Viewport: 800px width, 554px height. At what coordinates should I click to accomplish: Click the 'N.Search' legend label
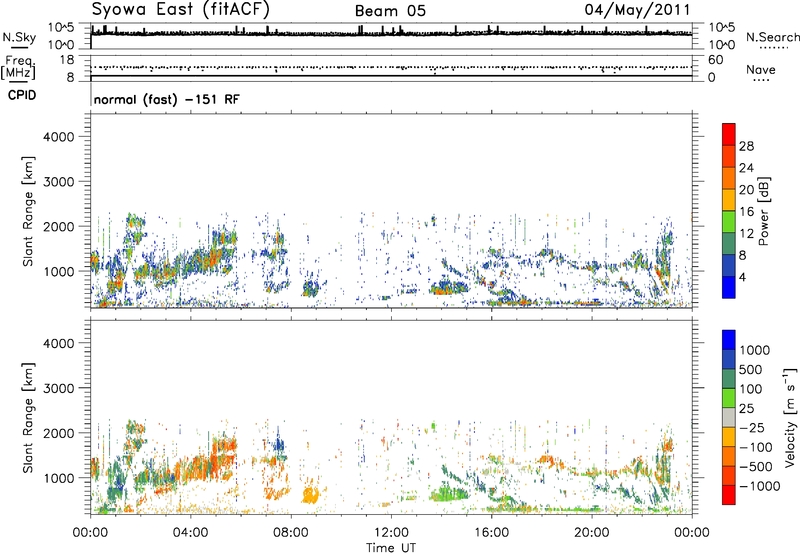coord(773,37)
